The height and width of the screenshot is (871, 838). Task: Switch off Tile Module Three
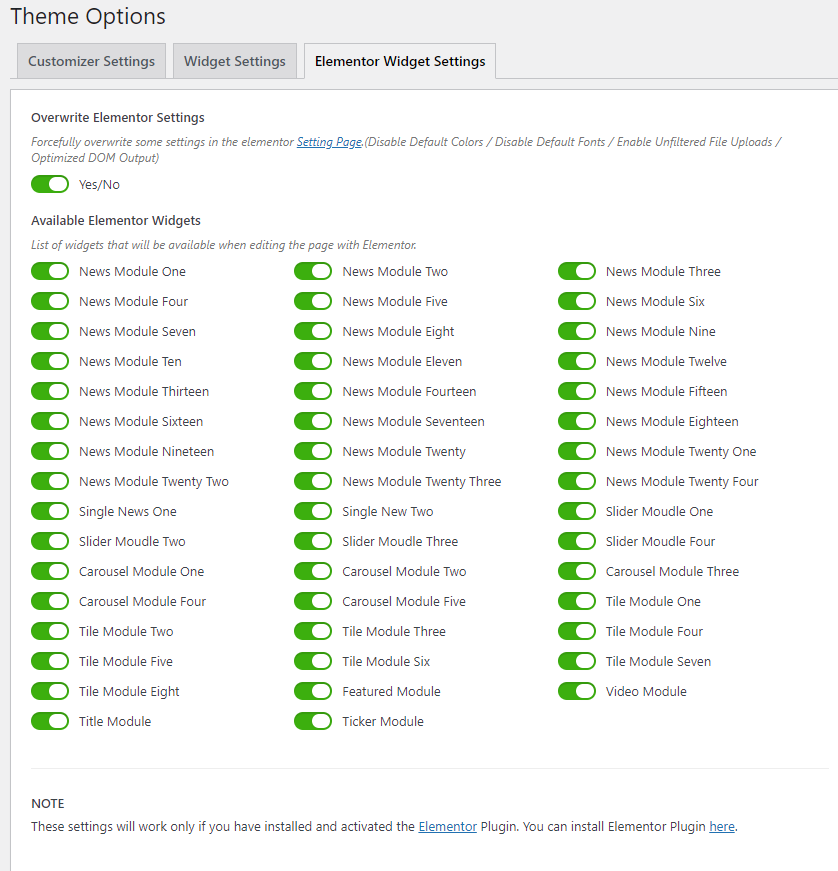pos(313,631)
